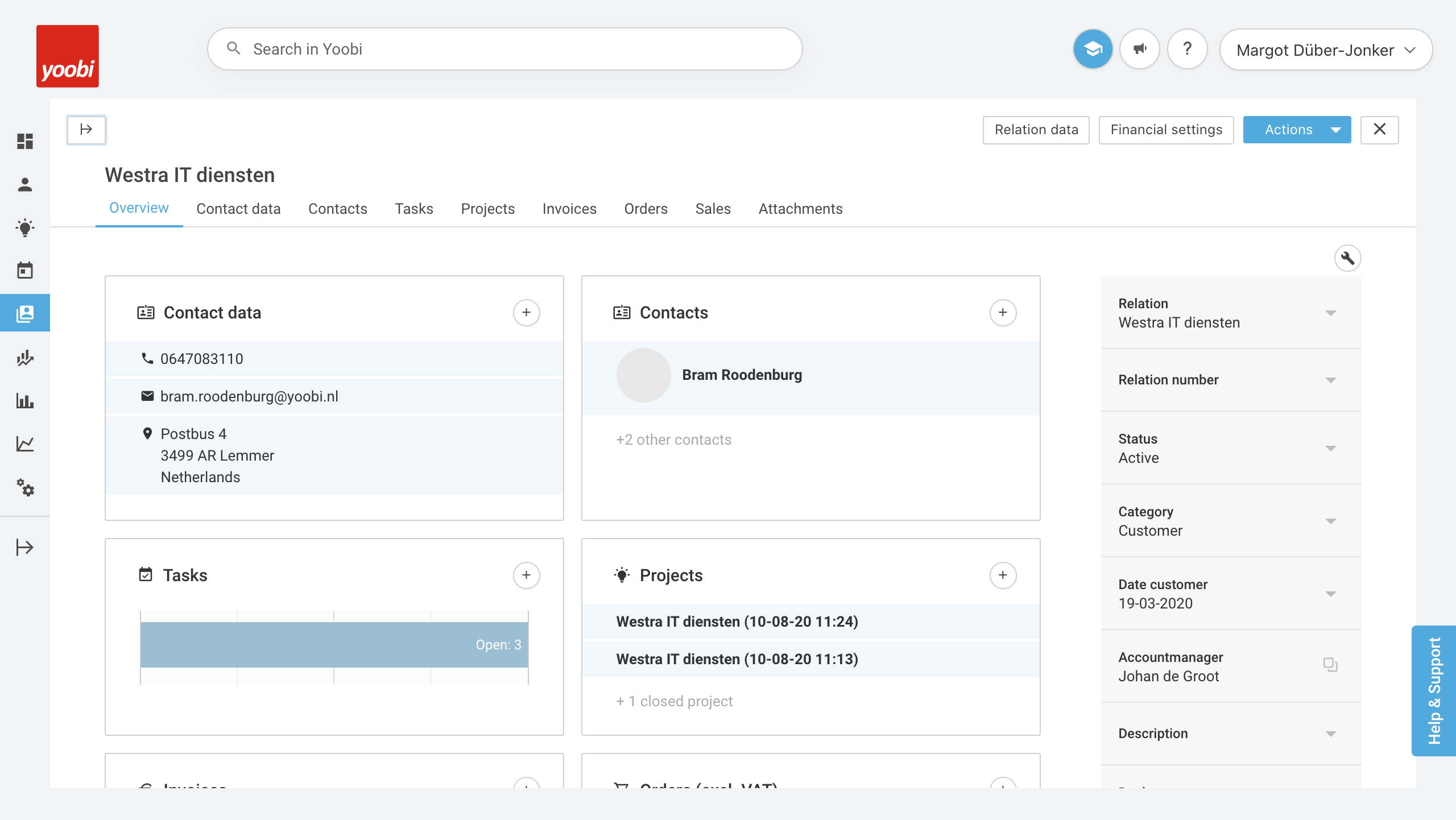1456x820 pixels.
Task: Click the collapse panel arrow button
Action: tap(86, 130)
